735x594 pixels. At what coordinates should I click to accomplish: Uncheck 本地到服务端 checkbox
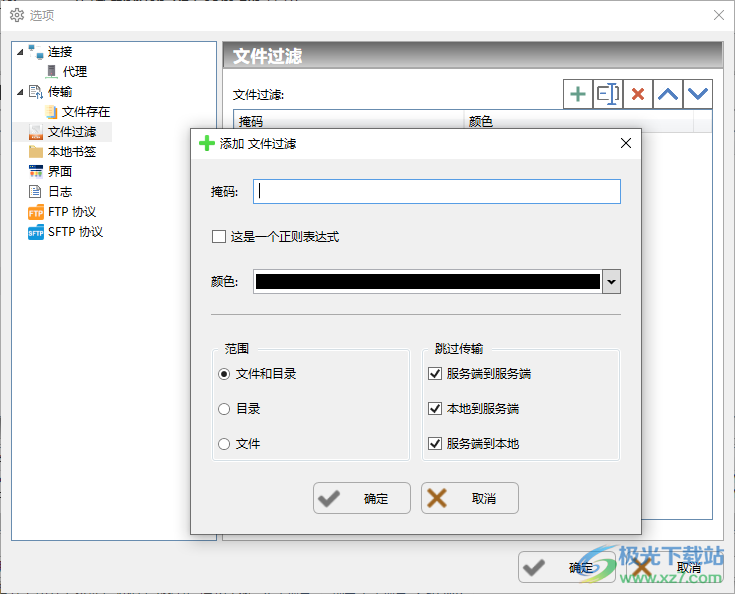coord(435,408)
